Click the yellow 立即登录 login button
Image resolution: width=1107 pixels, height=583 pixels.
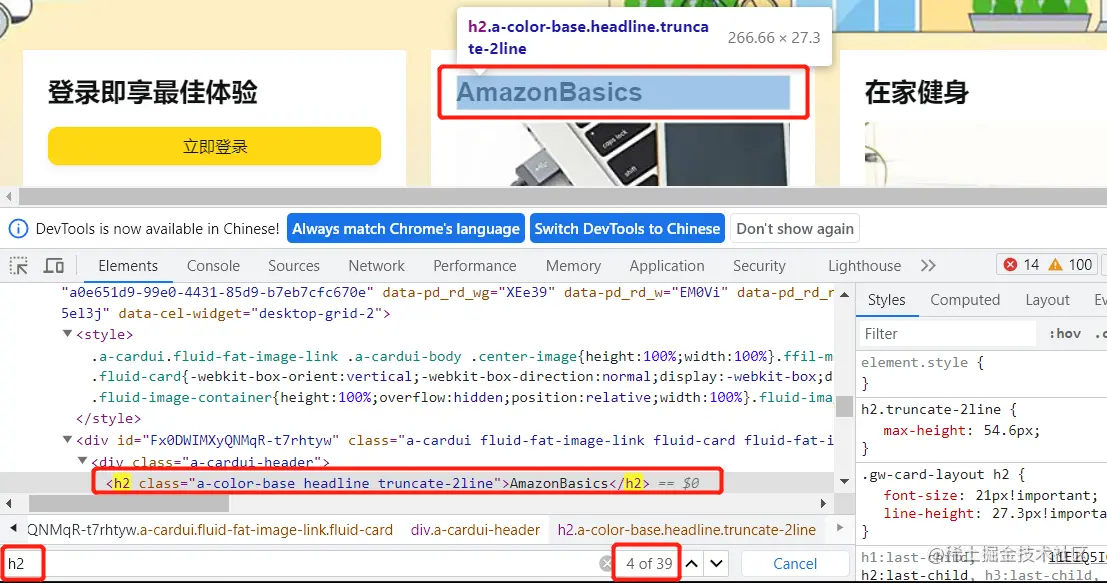point(215,146)
